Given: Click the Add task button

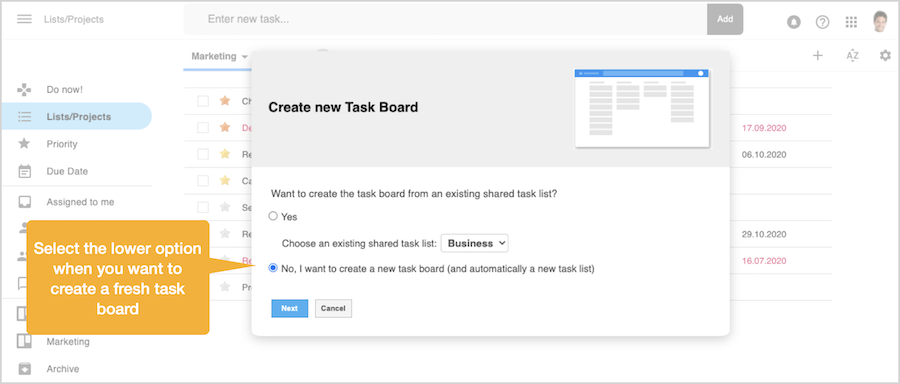Looking at the screenshot, I should tap(725, 19).
